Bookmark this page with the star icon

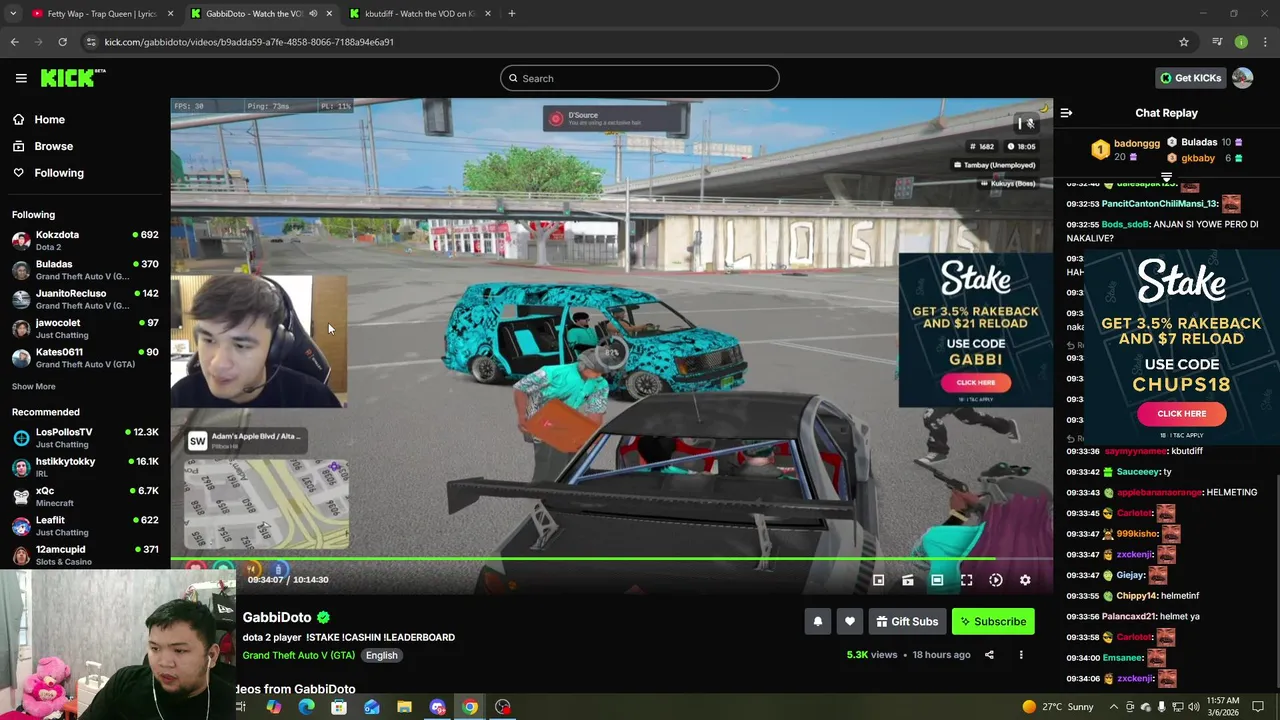coord(1183,42)
